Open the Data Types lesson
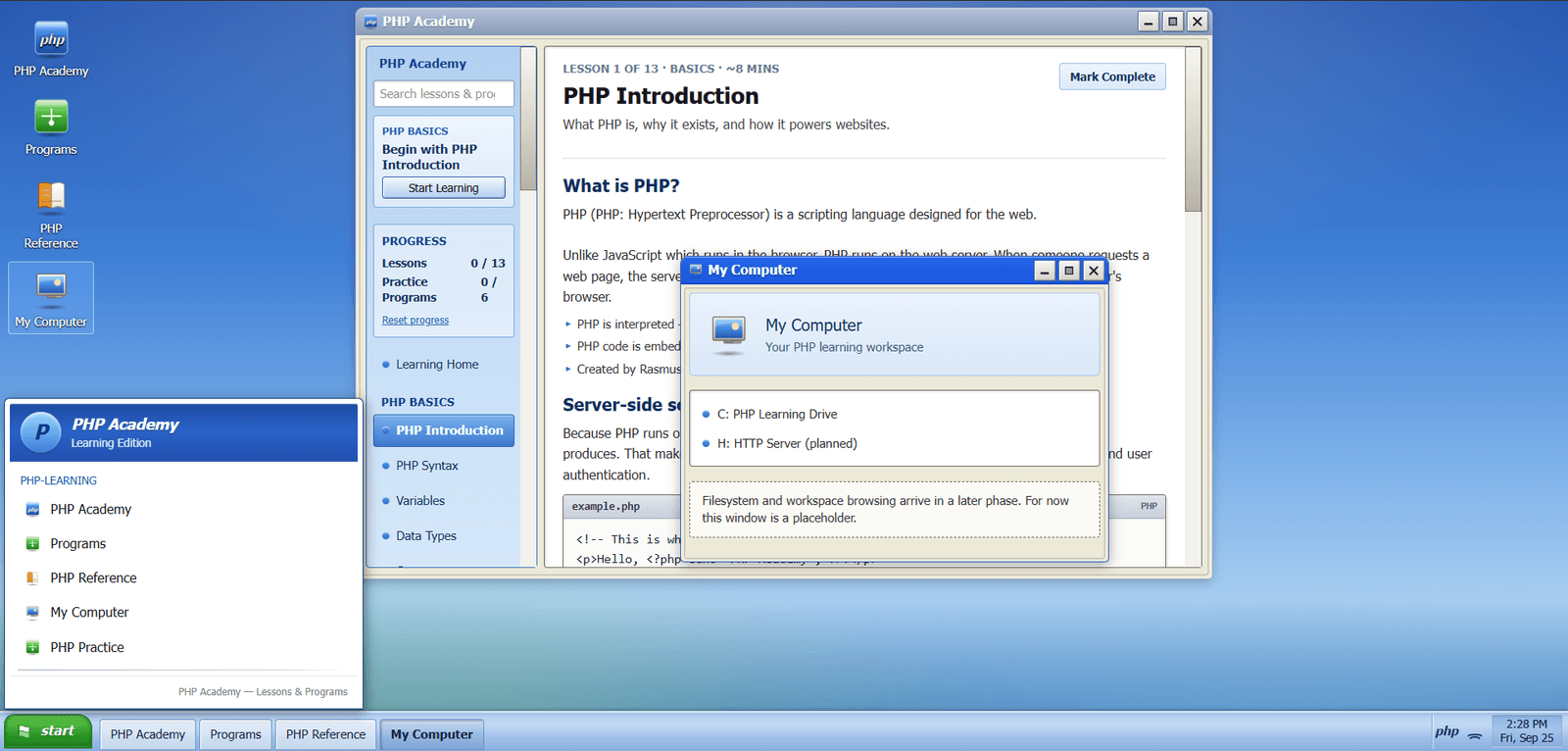 point(444,536)
